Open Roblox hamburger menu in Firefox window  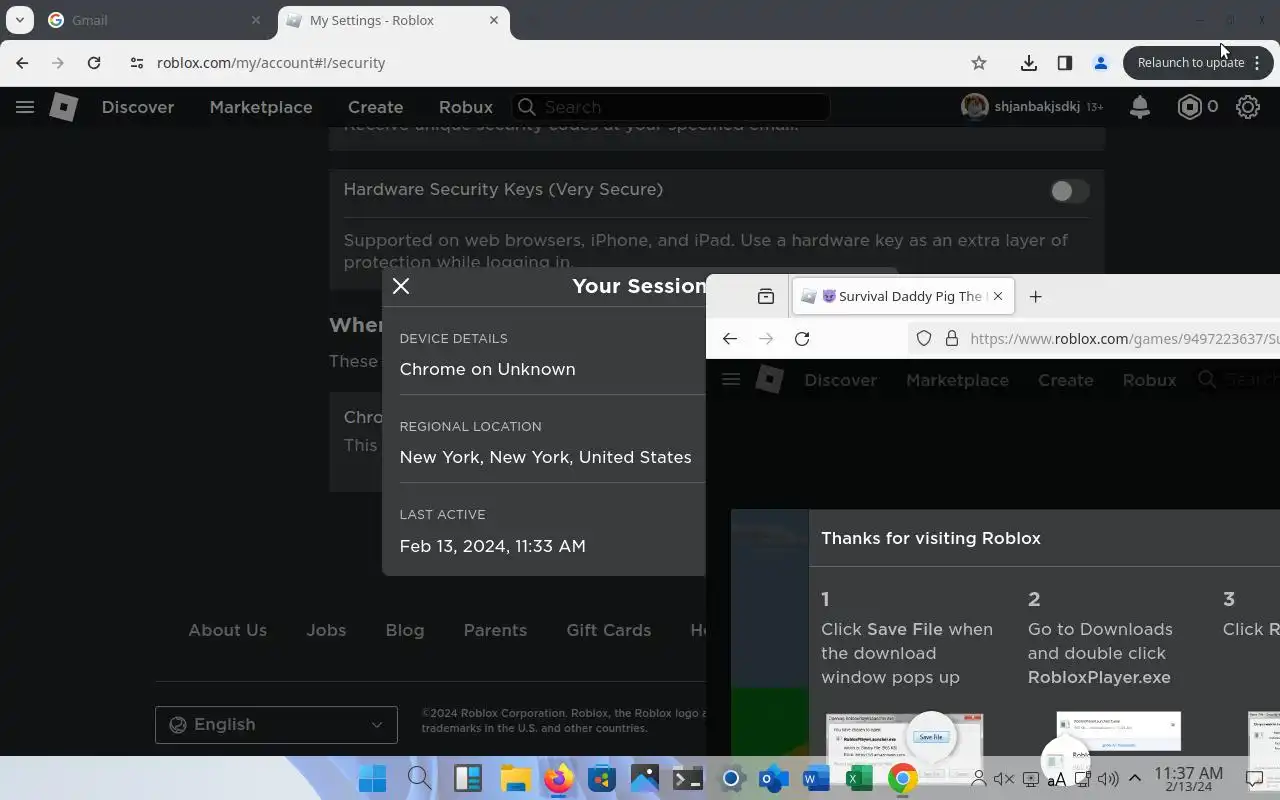point(731,380)
